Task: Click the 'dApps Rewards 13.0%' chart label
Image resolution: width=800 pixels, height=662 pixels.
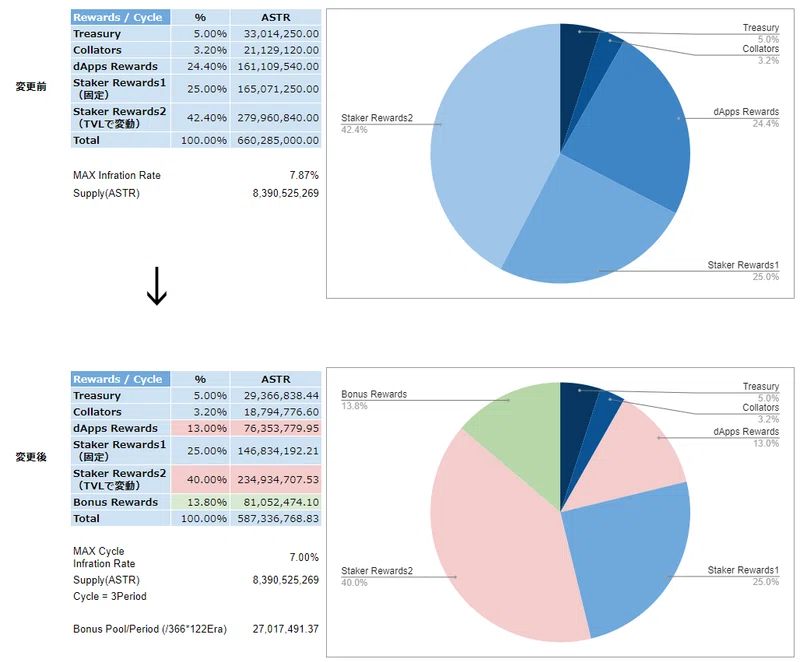Action: click(746, 438)
